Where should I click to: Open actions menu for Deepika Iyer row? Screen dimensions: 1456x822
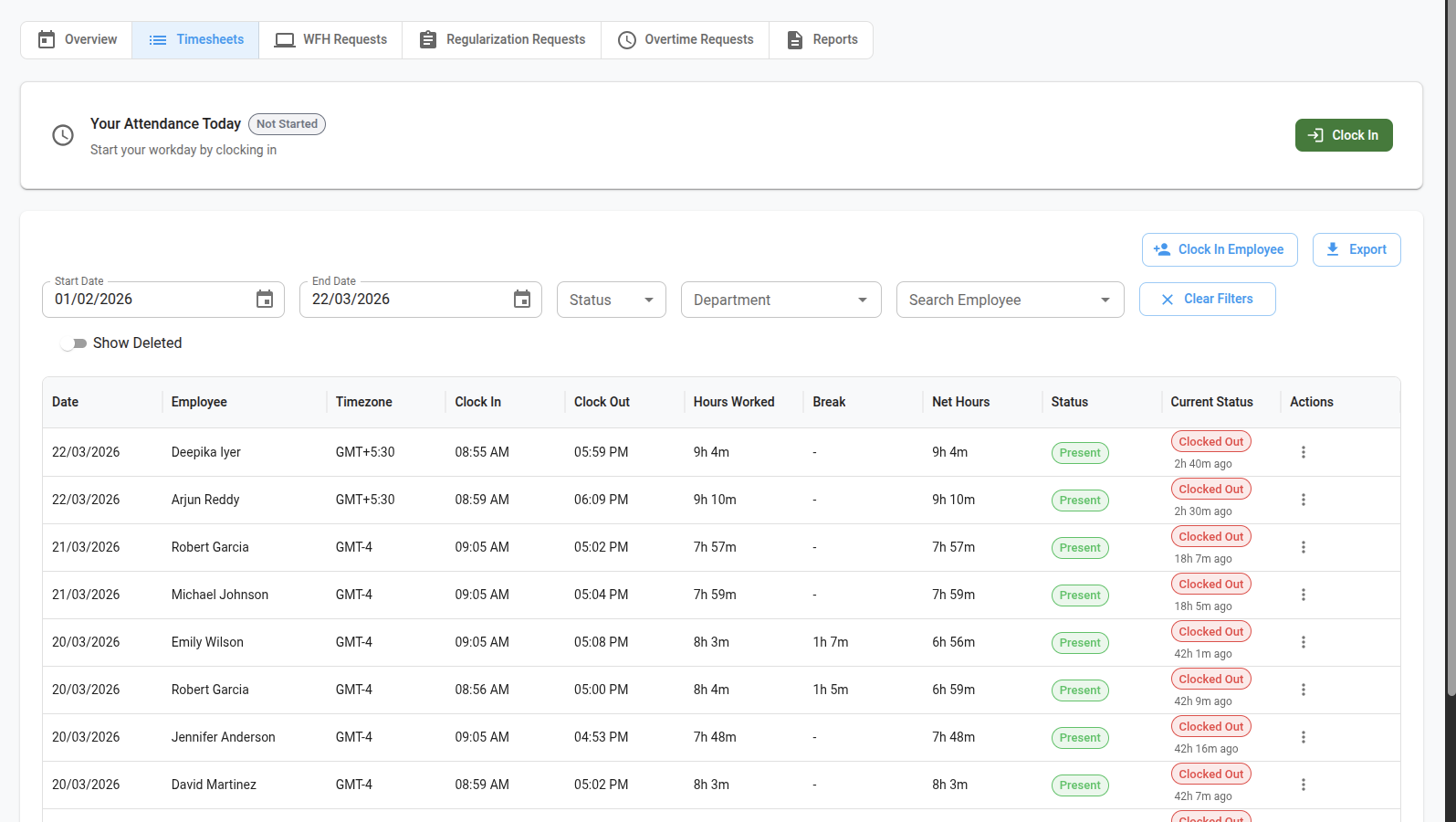[1303, 452]
